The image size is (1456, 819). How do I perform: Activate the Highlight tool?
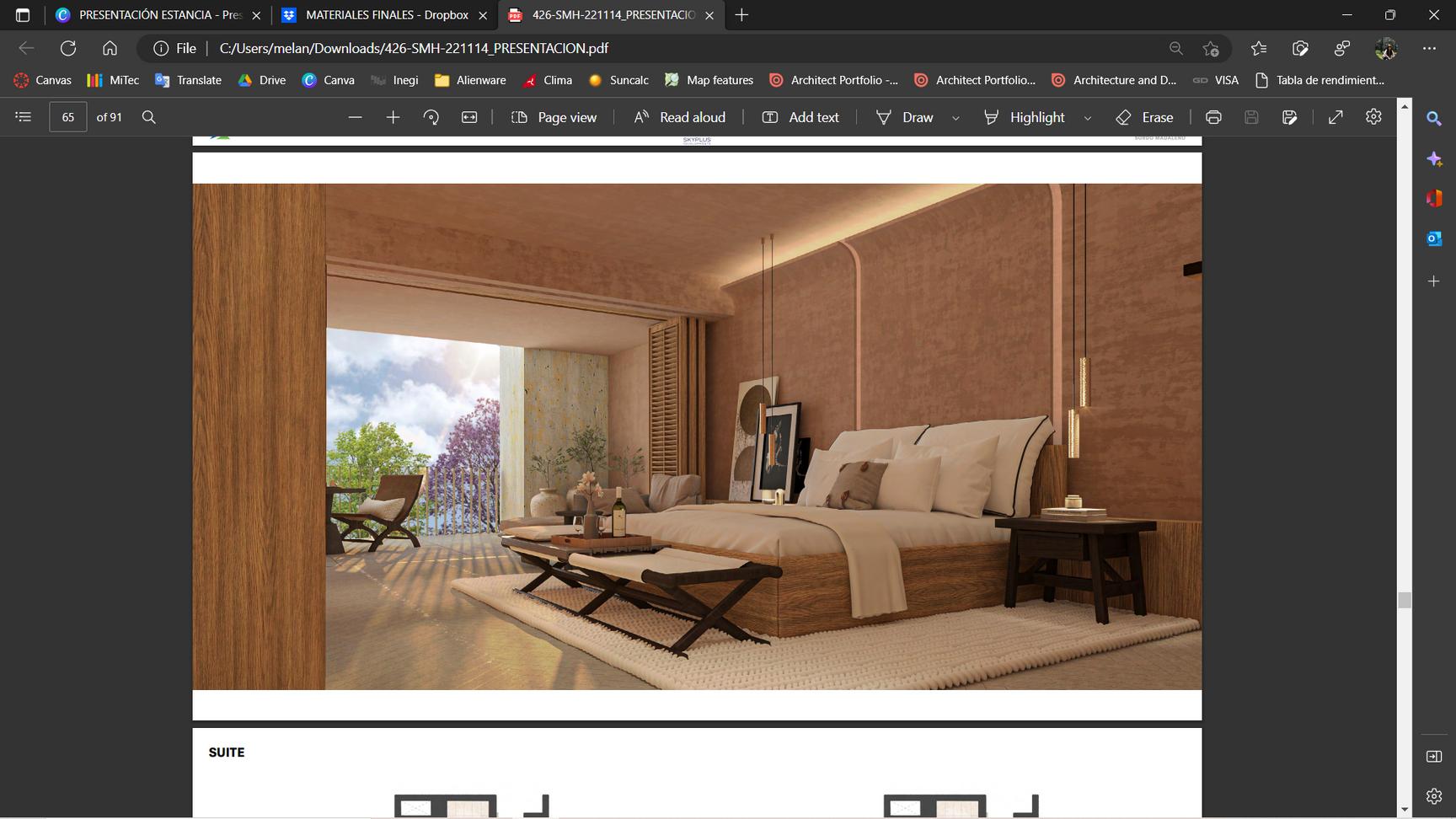coord(1025,117)
